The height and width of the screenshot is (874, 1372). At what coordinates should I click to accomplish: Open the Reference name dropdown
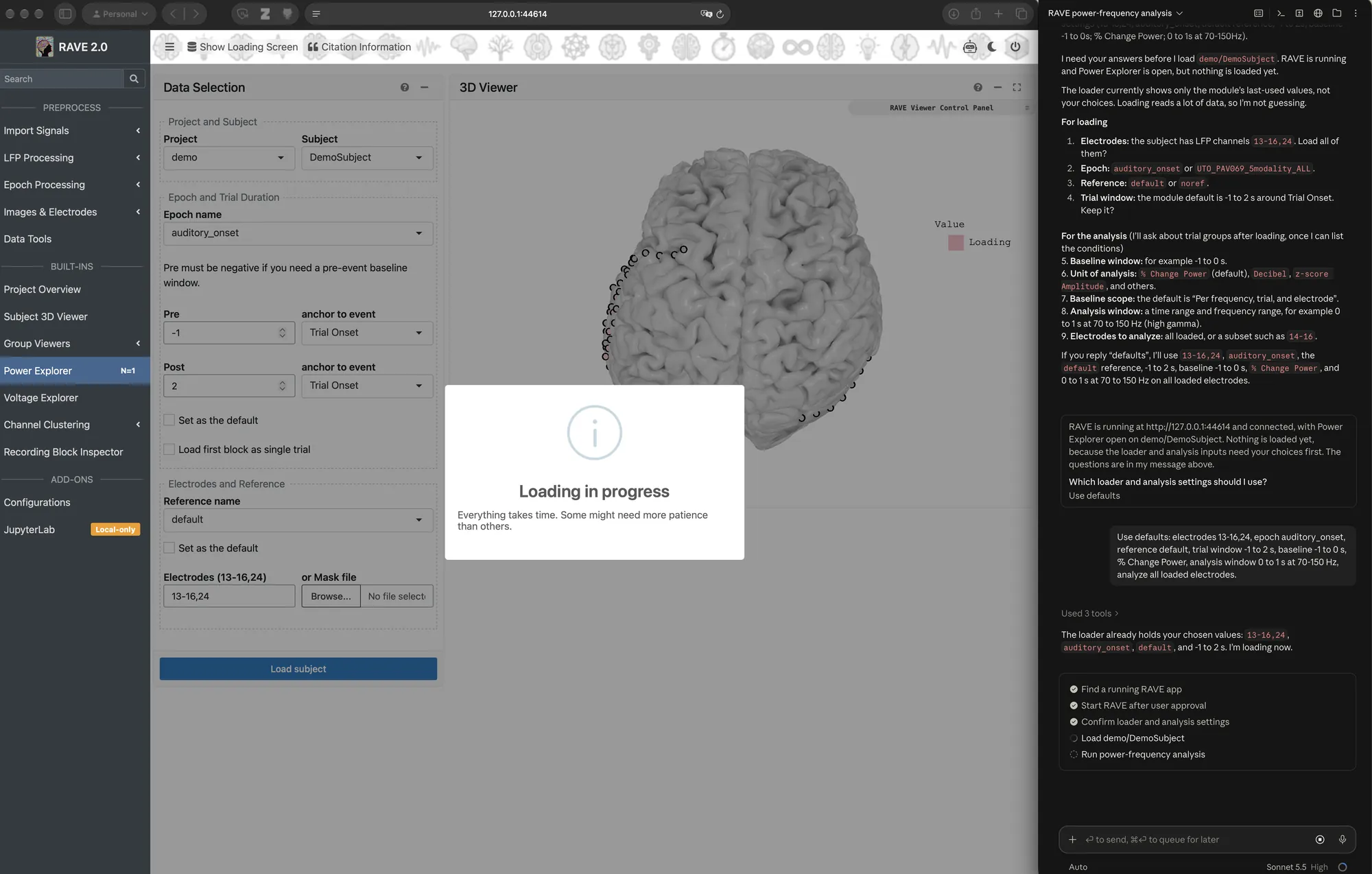click(x=298, y=520)
